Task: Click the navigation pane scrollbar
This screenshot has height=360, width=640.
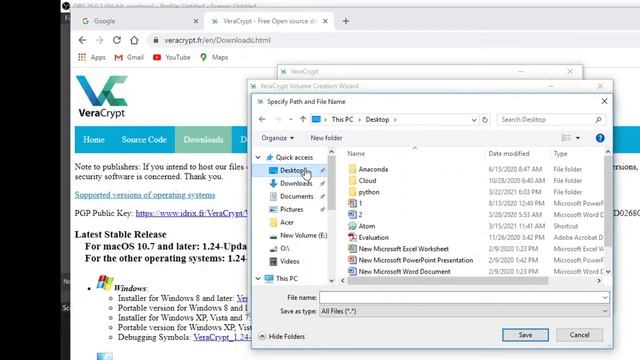Action: [331, 184]
